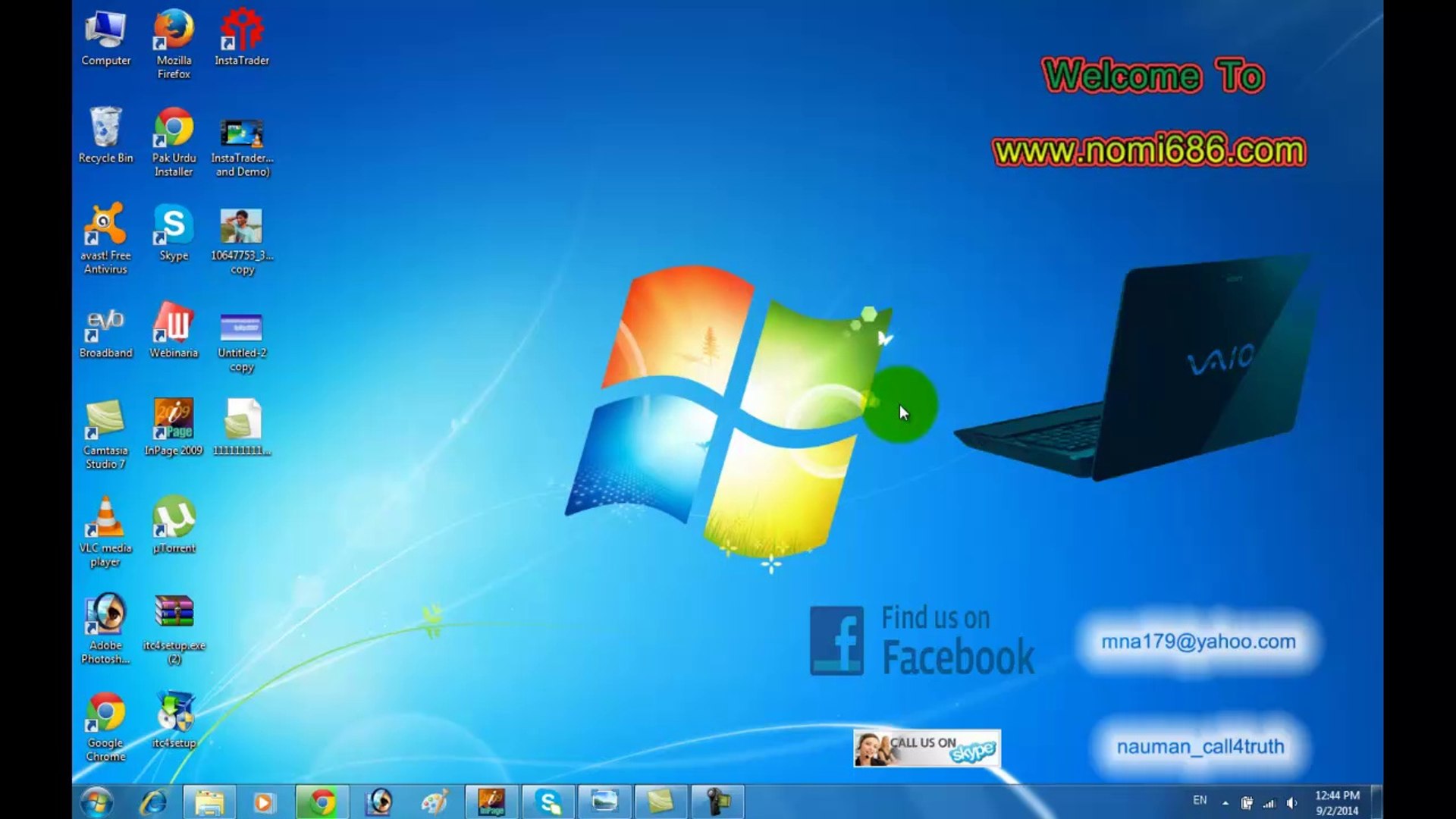Launch avast! Free Antivirus
1456x819 pixels.
click(x=105, y=225)
